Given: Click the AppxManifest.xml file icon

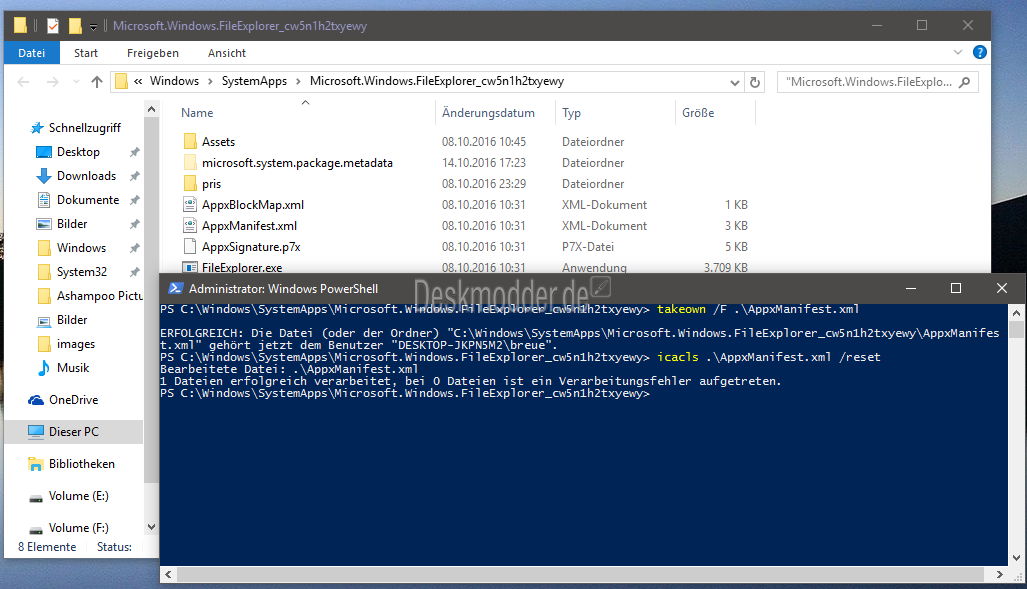Looking at the screenshot, I should pos(190,226).
